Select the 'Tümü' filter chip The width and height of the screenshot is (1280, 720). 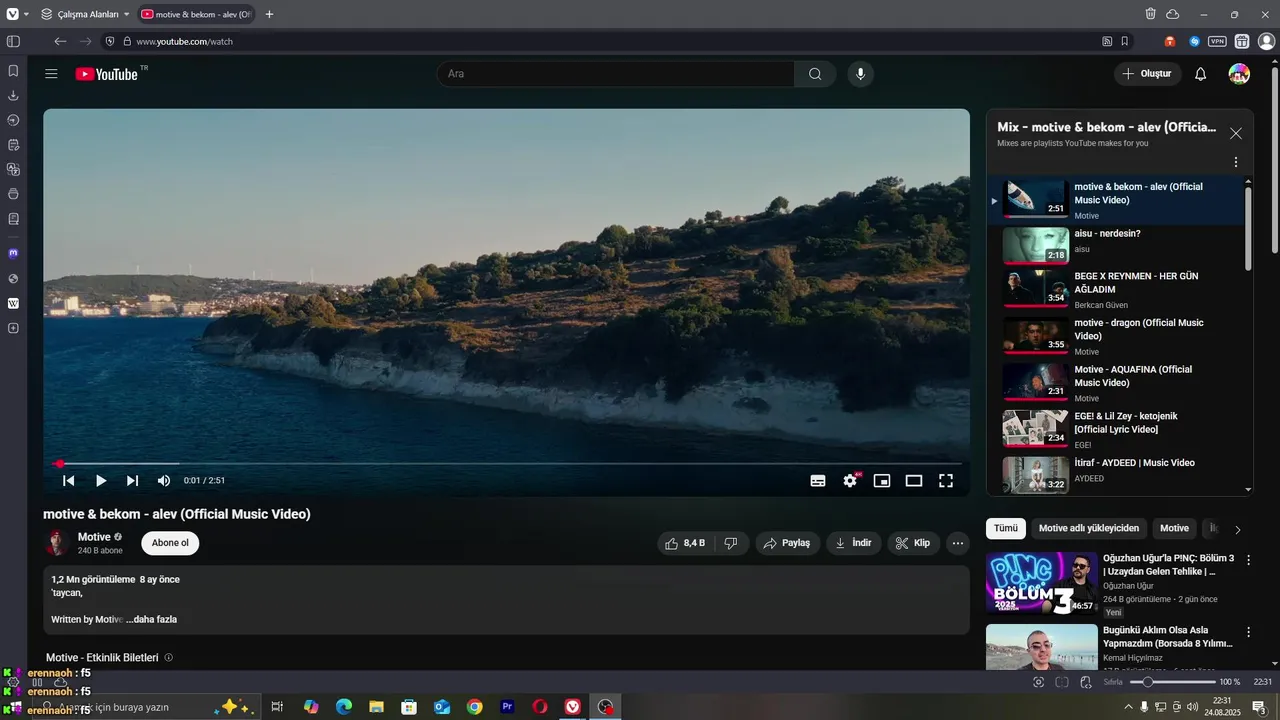(1006, 528)
